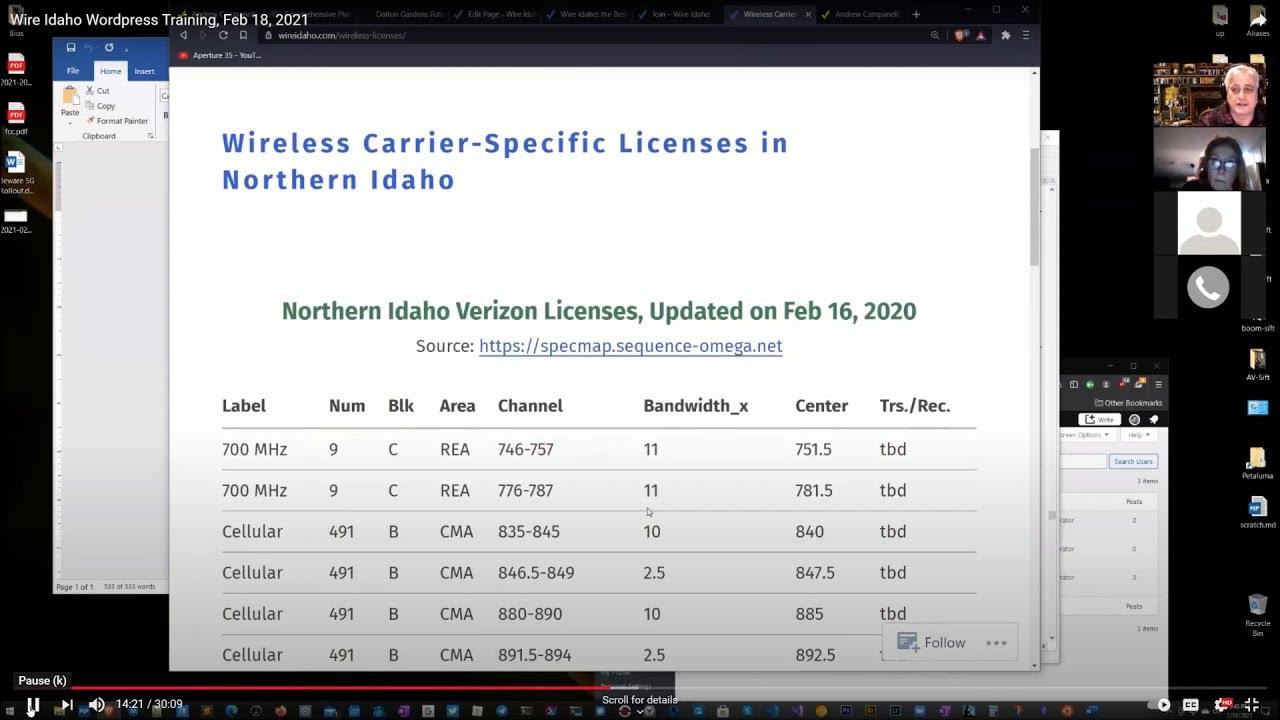Expand the Screen Options dropdown

coord(1086,435)
